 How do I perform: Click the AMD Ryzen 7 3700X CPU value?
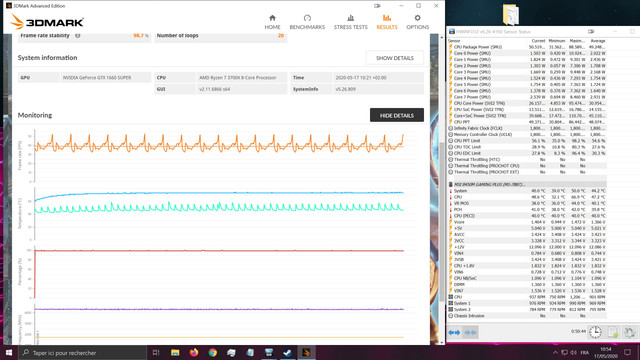[x=238, y=78]
